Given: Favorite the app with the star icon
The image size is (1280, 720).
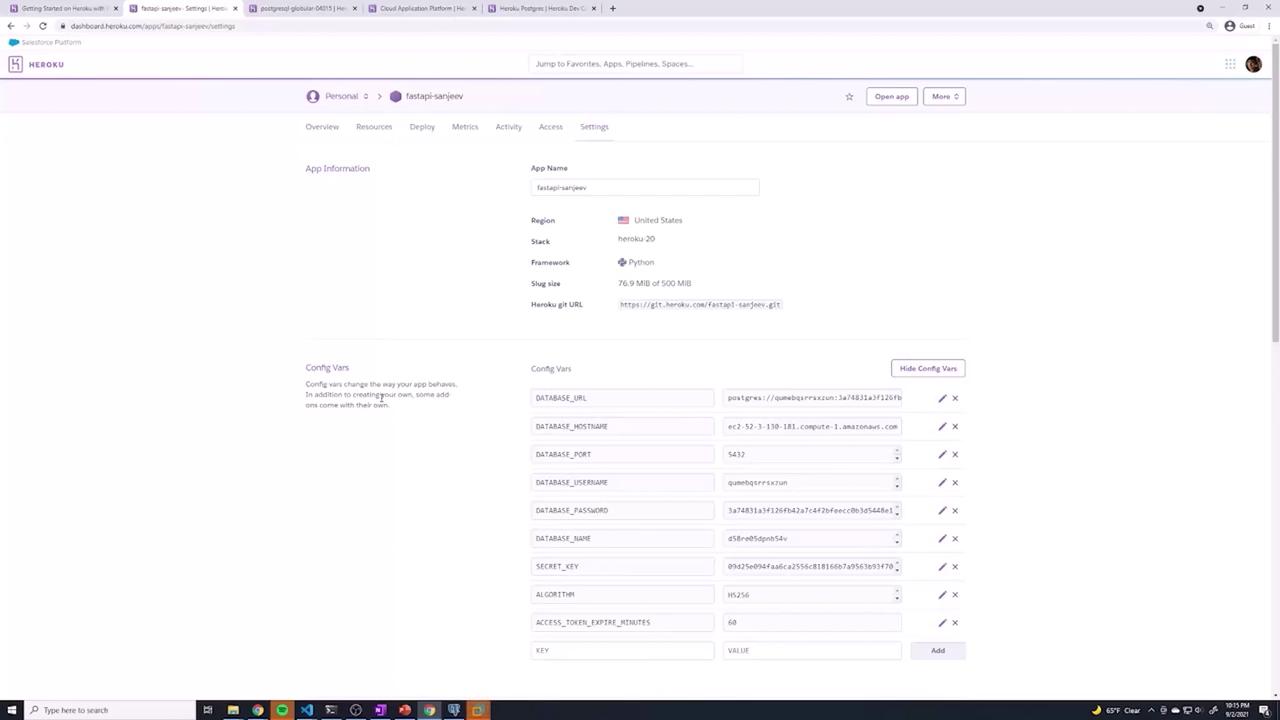Looking at the screenshot, I should pyautogui.click(x=850, y=97).
